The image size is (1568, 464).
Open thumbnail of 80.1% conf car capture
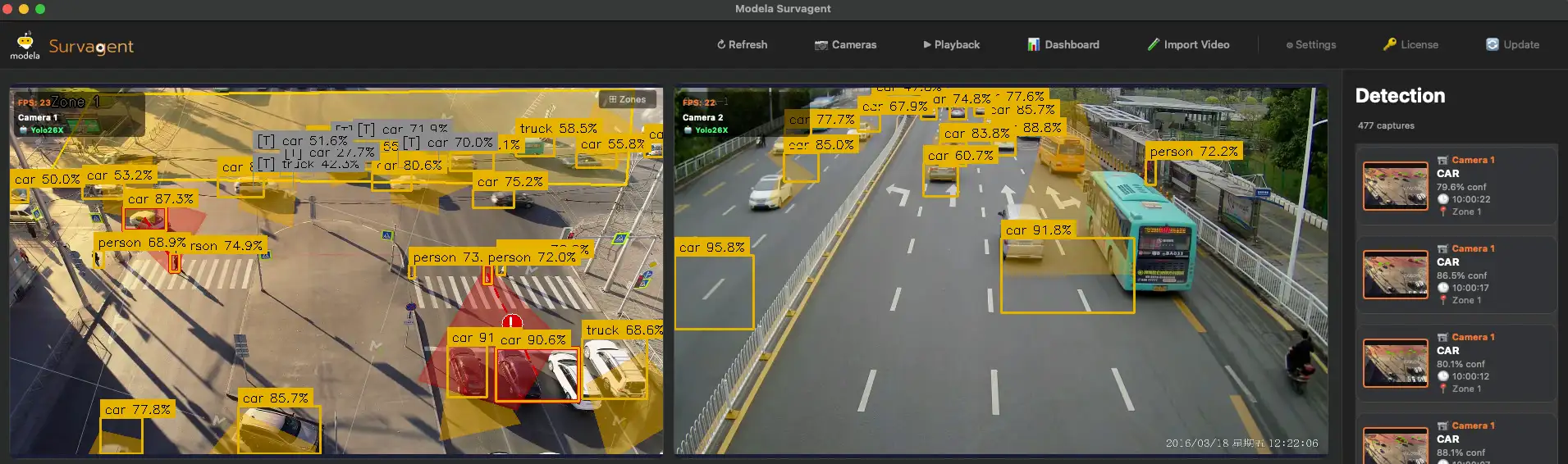1395,363
